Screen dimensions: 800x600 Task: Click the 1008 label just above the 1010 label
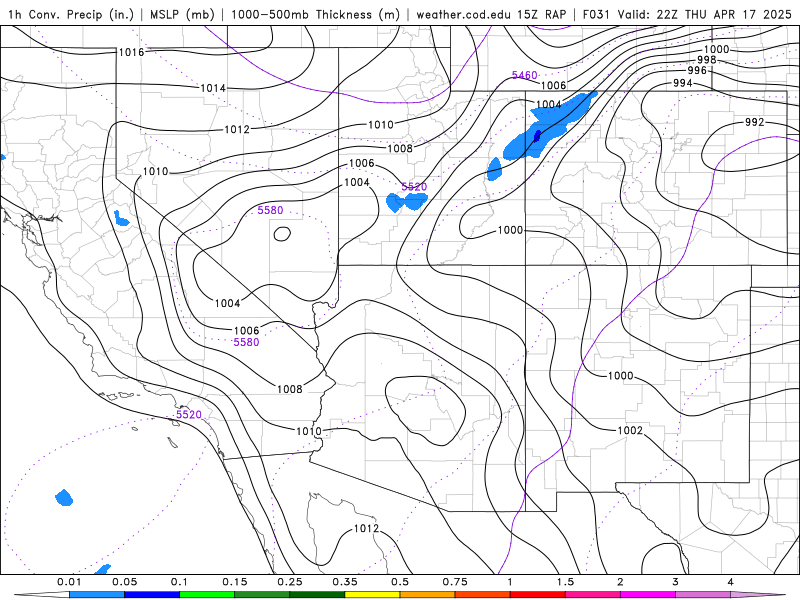click(x=289, y=389)
